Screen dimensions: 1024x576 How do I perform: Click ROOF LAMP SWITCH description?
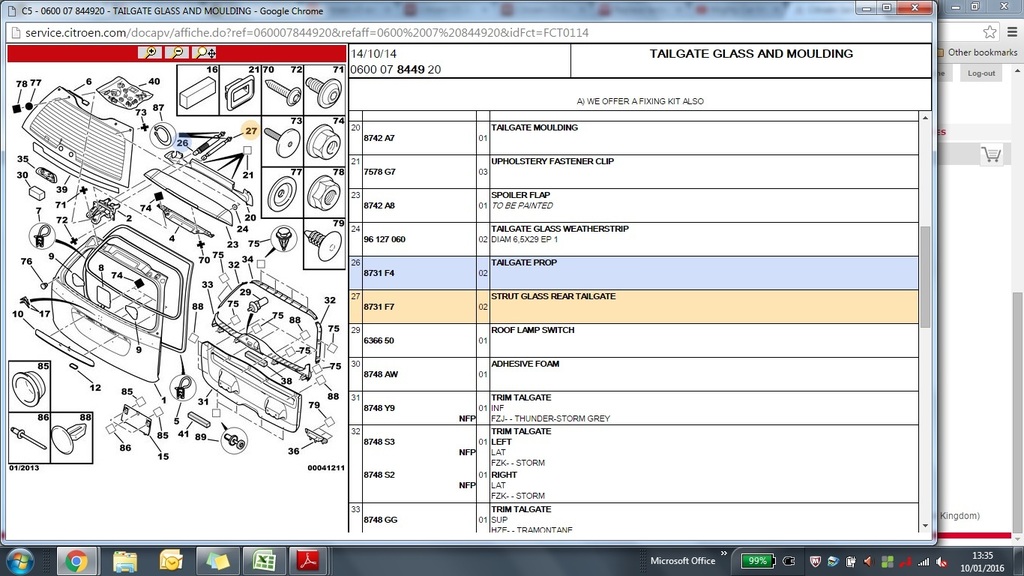point(533,330)
